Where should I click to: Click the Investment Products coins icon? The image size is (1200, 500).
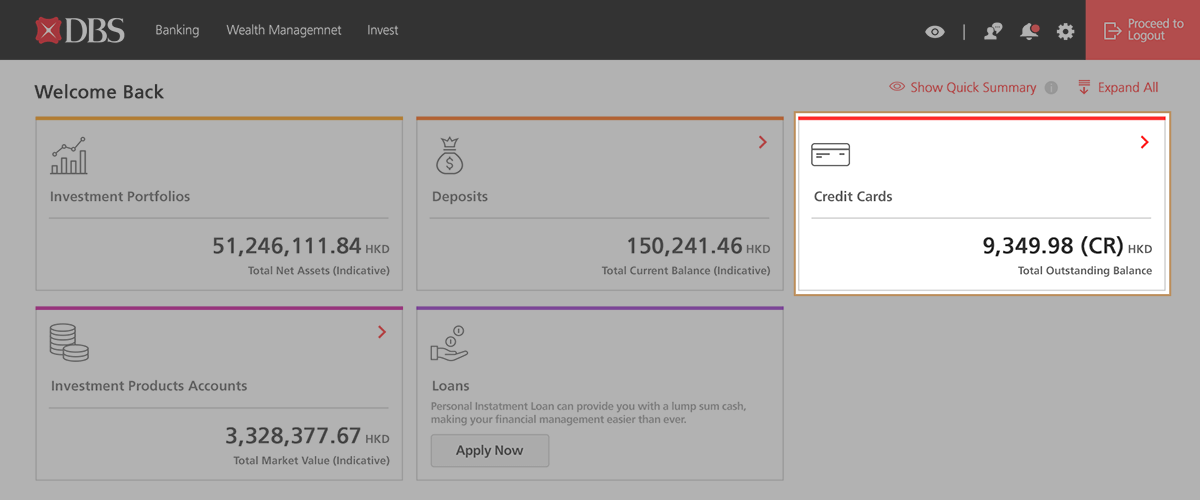click(x=69, y=342)
